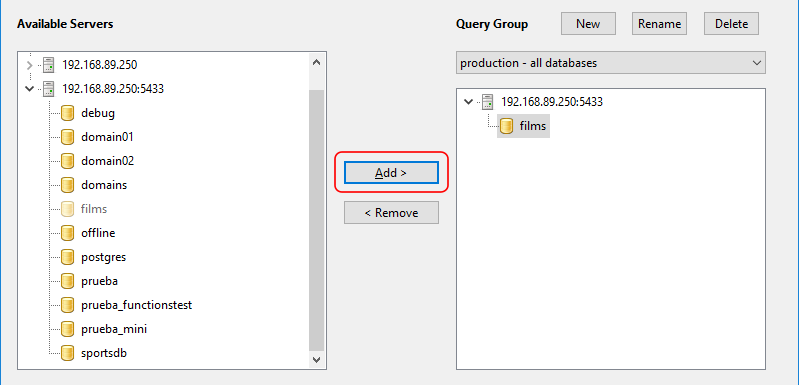Screen dimensions: 799x385
Task: Select the prueba database label
Action: [x=99, y=281]
